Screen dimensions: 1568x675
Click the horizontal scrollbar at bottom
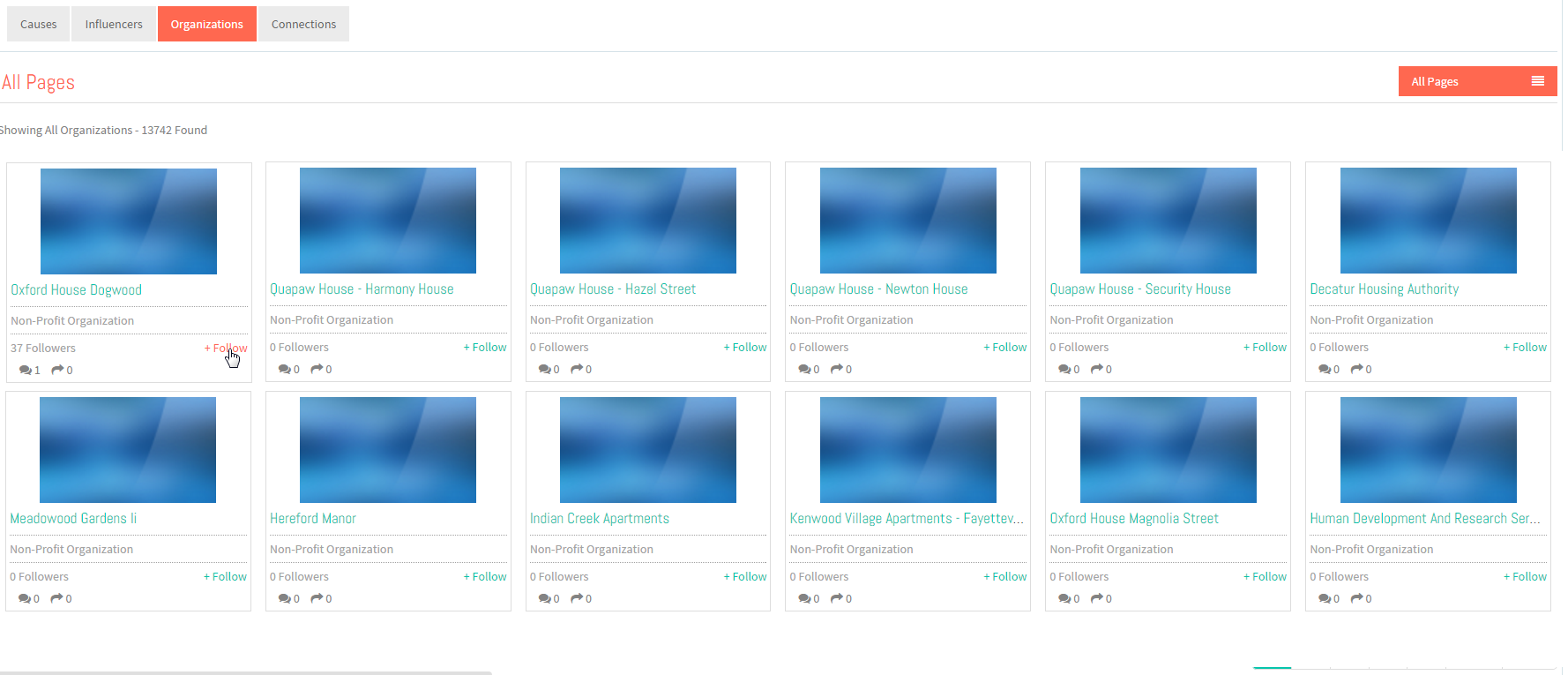[246, 672]
